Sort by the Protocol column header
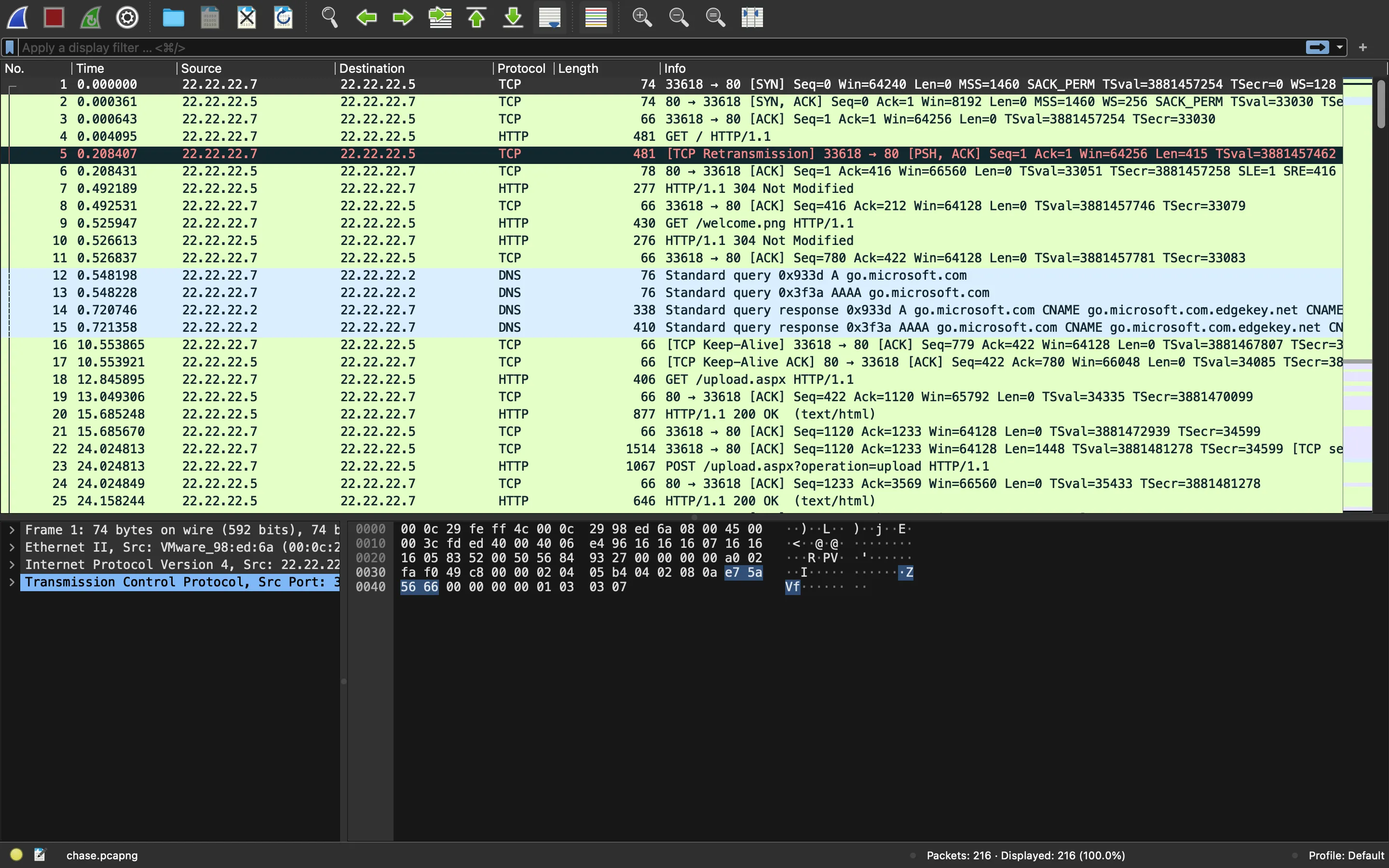The image size is (1389, 868). tap(523, 68)
